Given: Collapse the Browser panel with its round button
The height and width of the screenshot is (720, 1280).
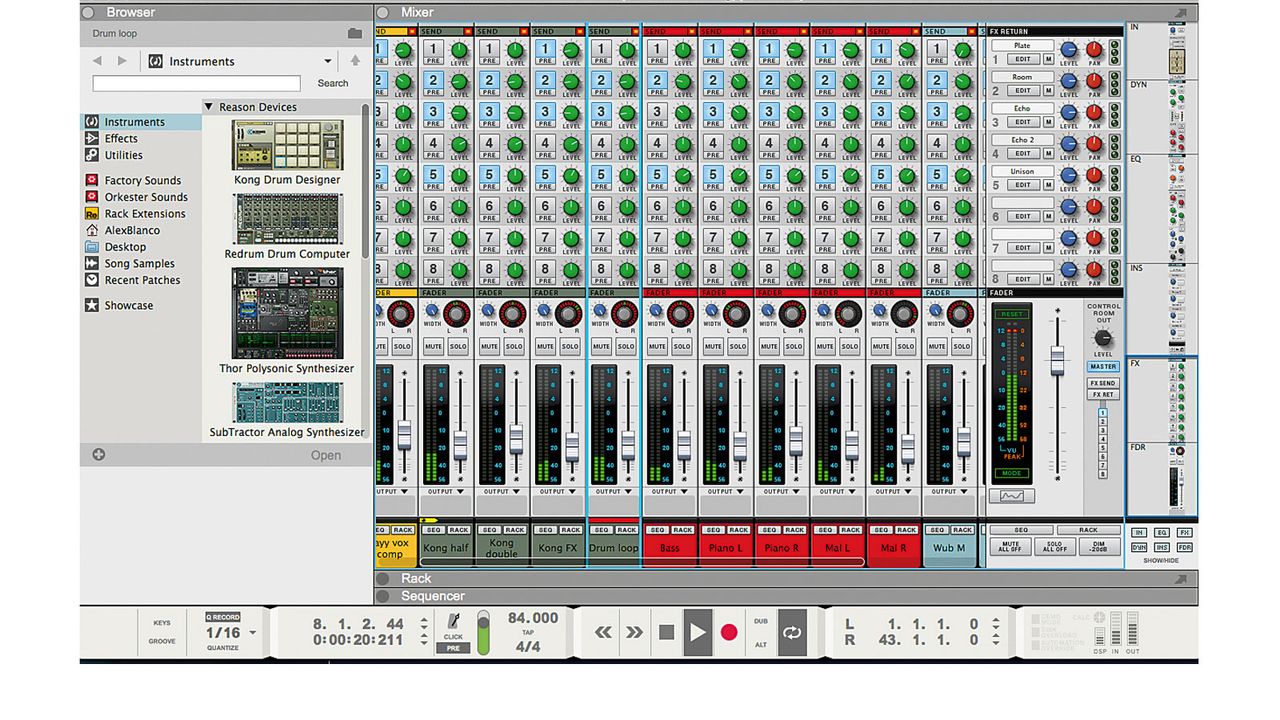Looking at the screenshot, I should pyautogui.click(x=88, y=13).
